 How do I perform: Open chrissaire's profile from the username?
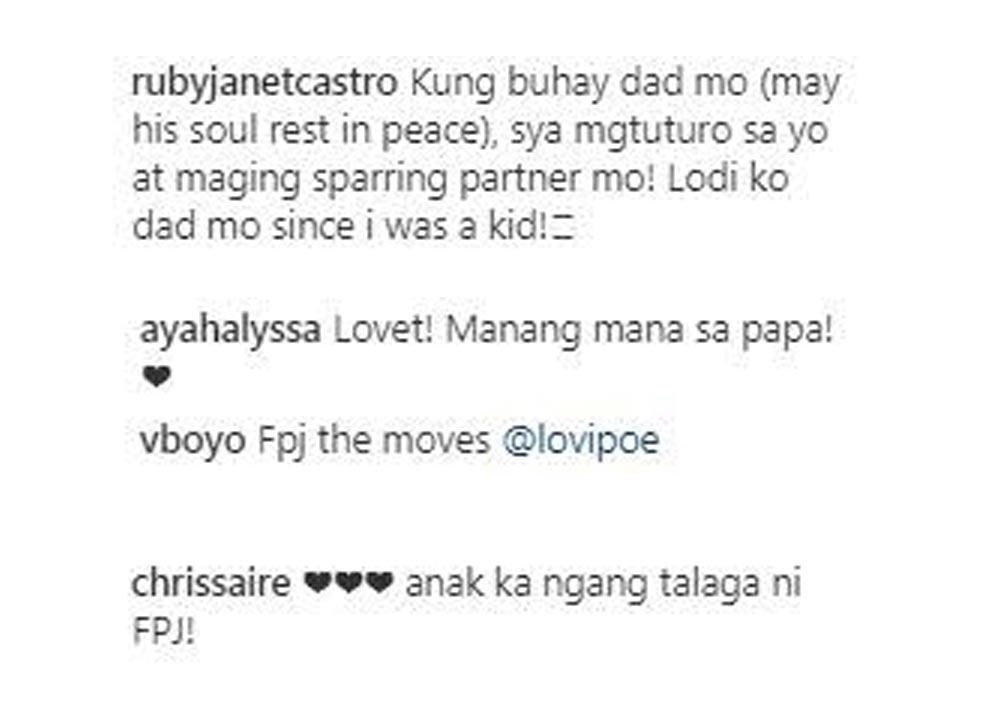(x=210, y=583)
